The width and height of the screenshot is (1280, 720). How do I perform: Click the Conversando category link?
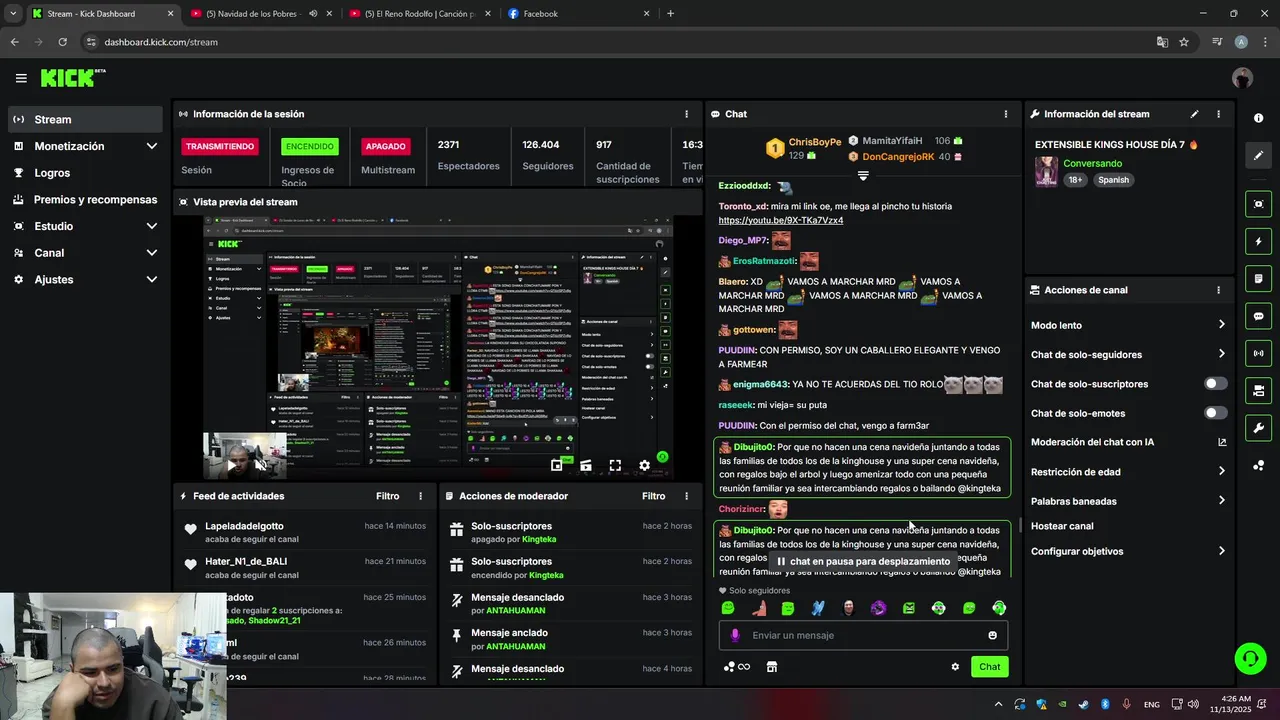click(x=1092, y=163)
